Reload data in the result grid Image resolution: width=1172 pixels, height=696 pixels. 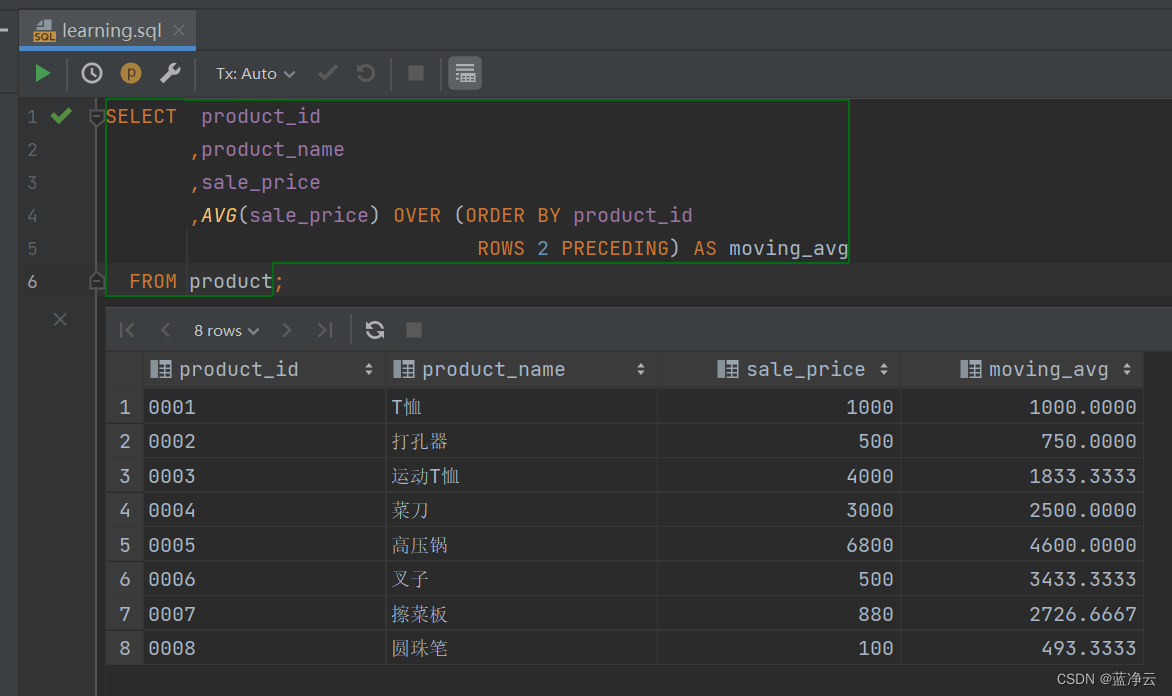tap(374, 330)
